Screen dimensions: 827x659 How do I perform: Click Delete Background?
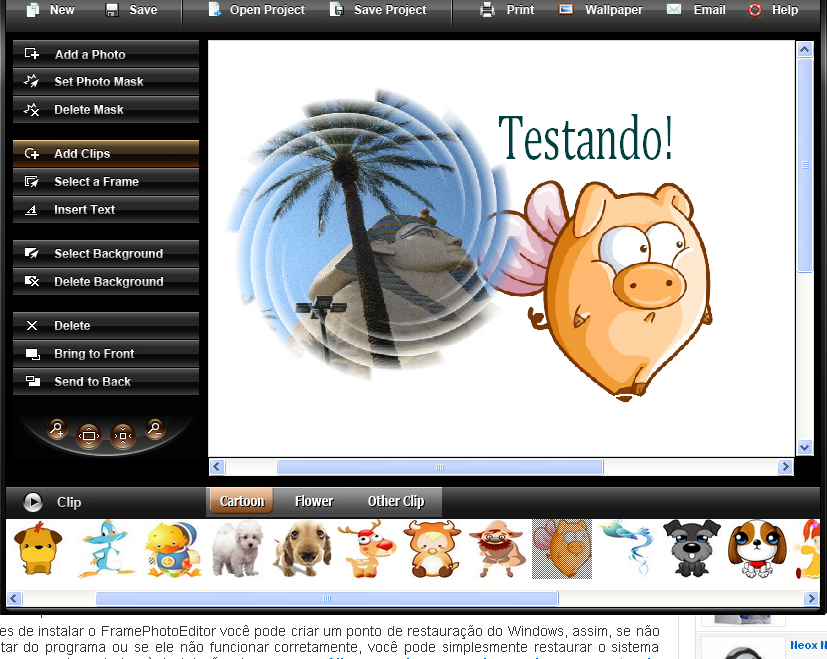pyautogui.click(x=105, y=281)
